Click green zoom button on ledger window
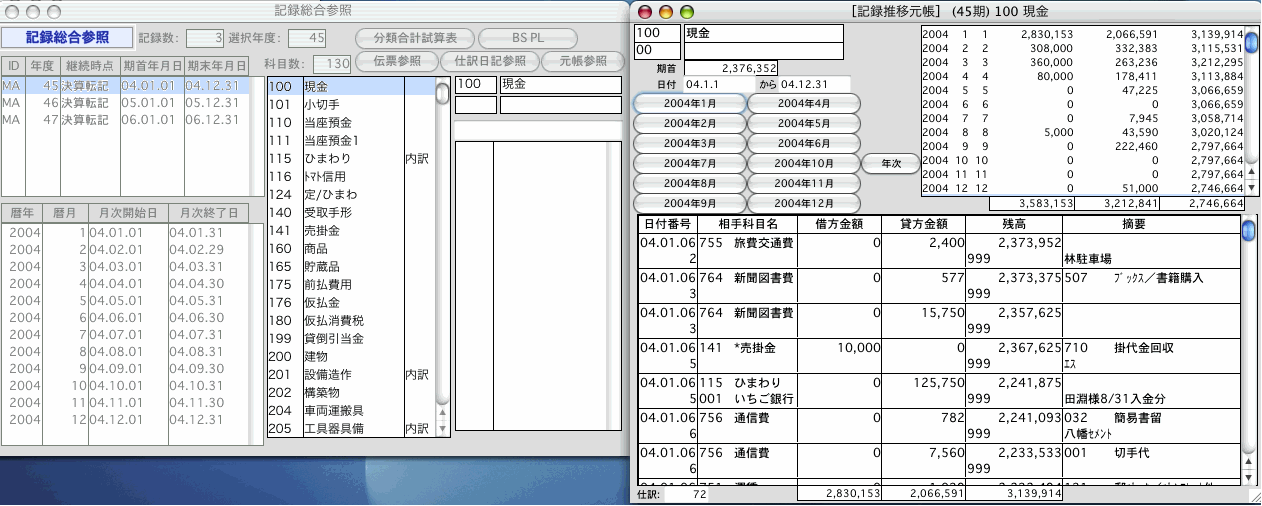The width and height of the screenshot is (1262, 506). [x=686, y=12]
